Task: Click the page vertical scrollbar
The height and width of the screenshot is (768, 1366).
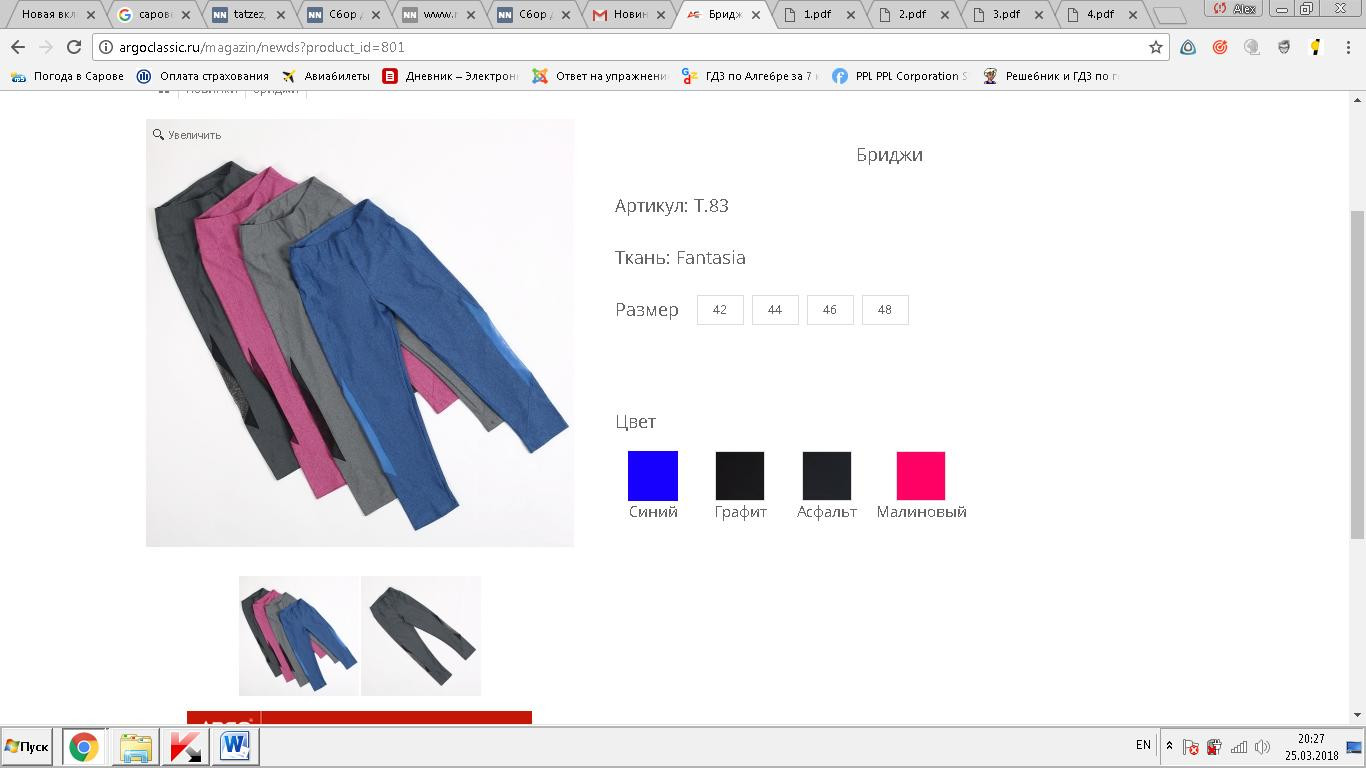Action: [1357, 375]
